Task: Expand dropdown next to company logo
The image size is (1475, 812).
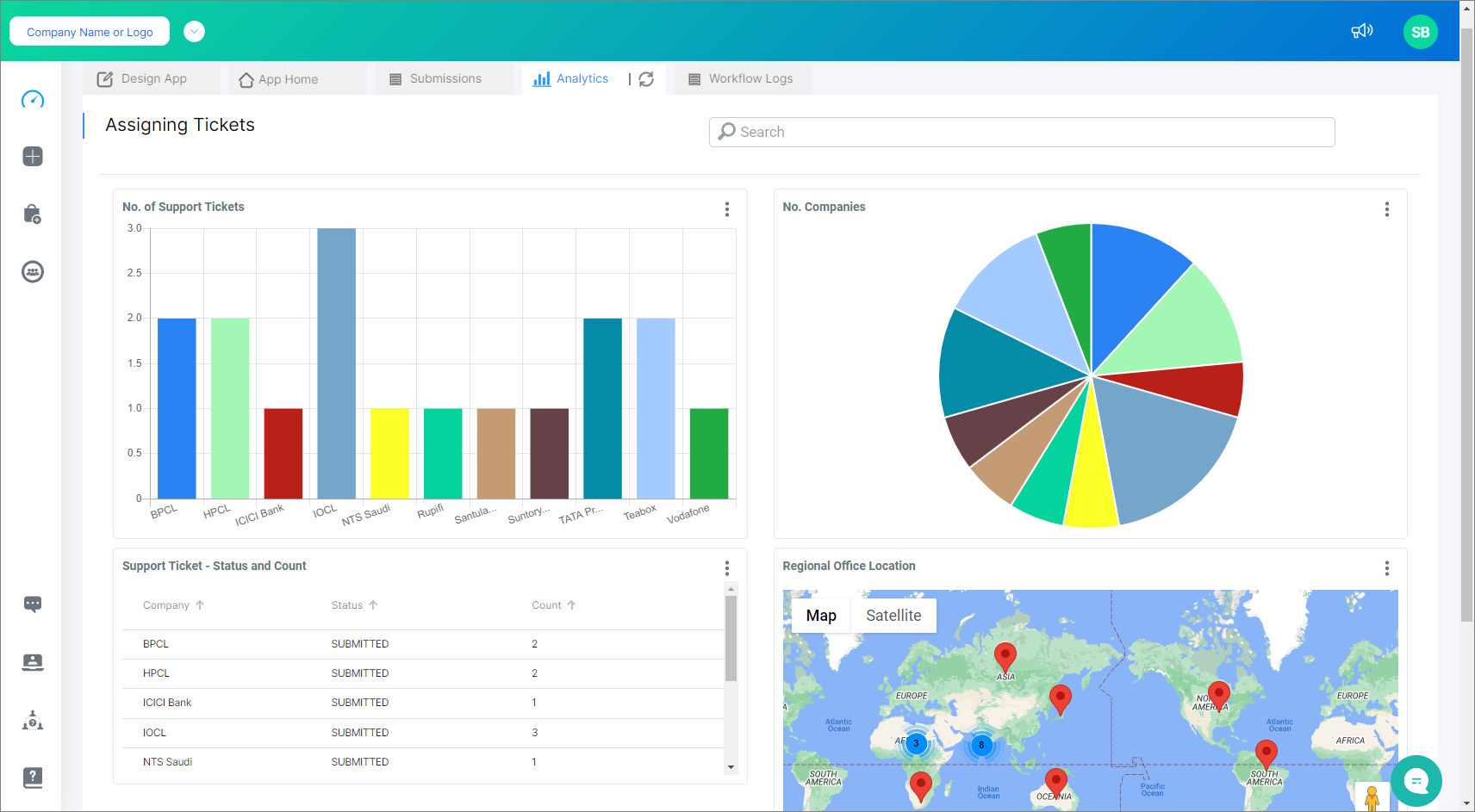Action: (x=195, y=32)
